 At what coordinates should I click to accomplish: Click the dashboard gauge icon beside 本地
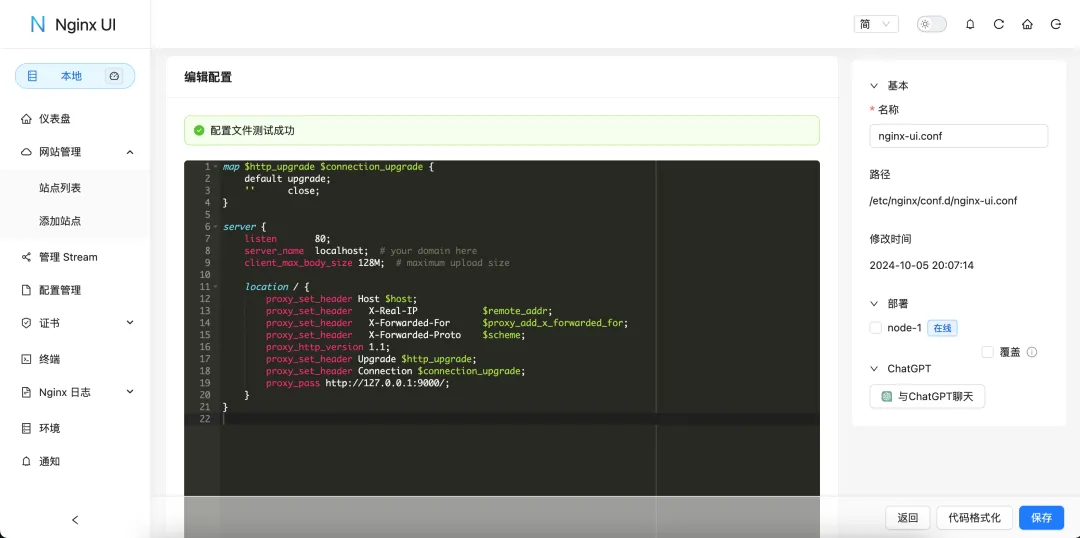(114, 76)
